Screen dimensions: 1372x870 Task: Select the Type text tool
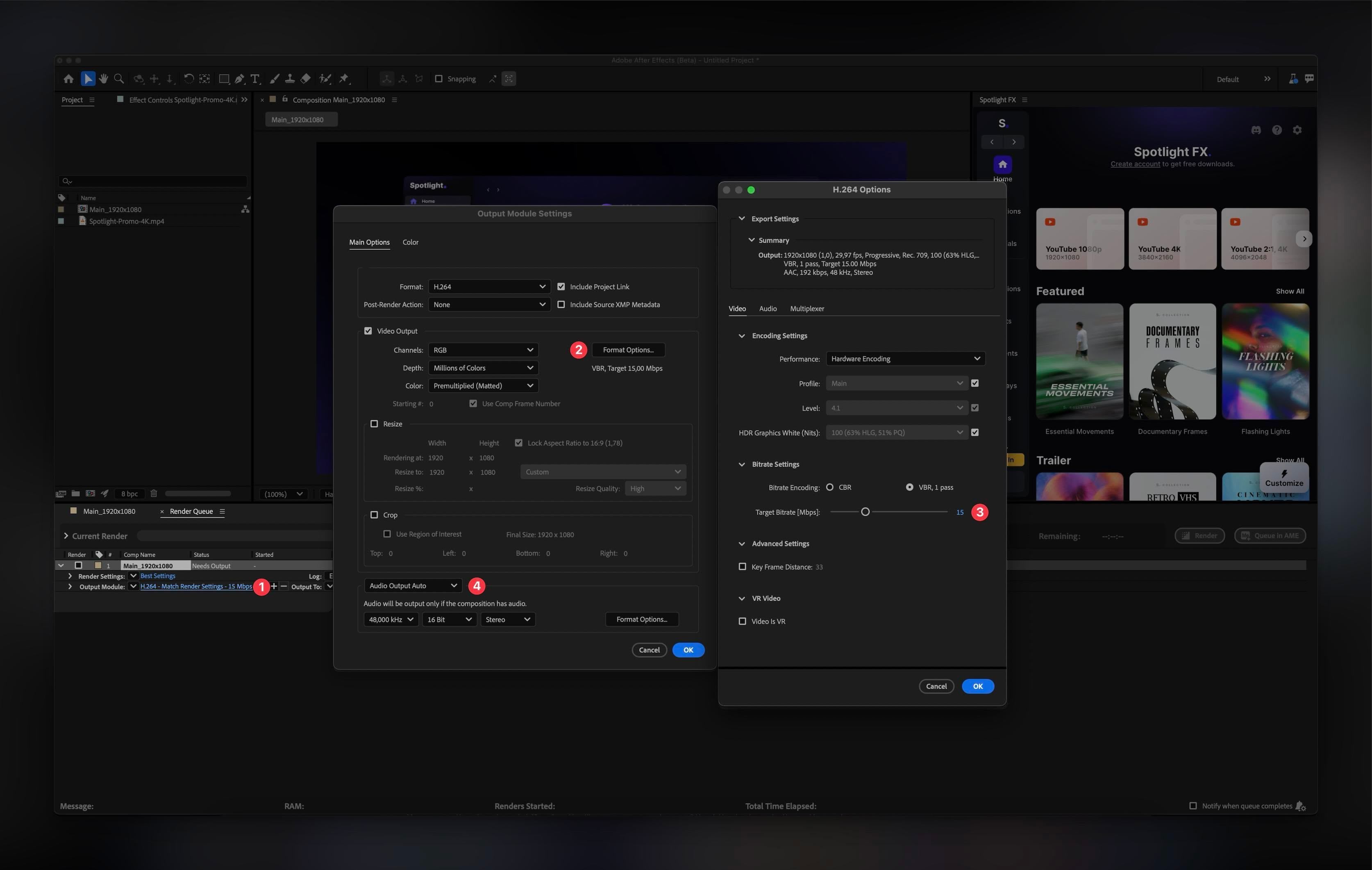255,79
